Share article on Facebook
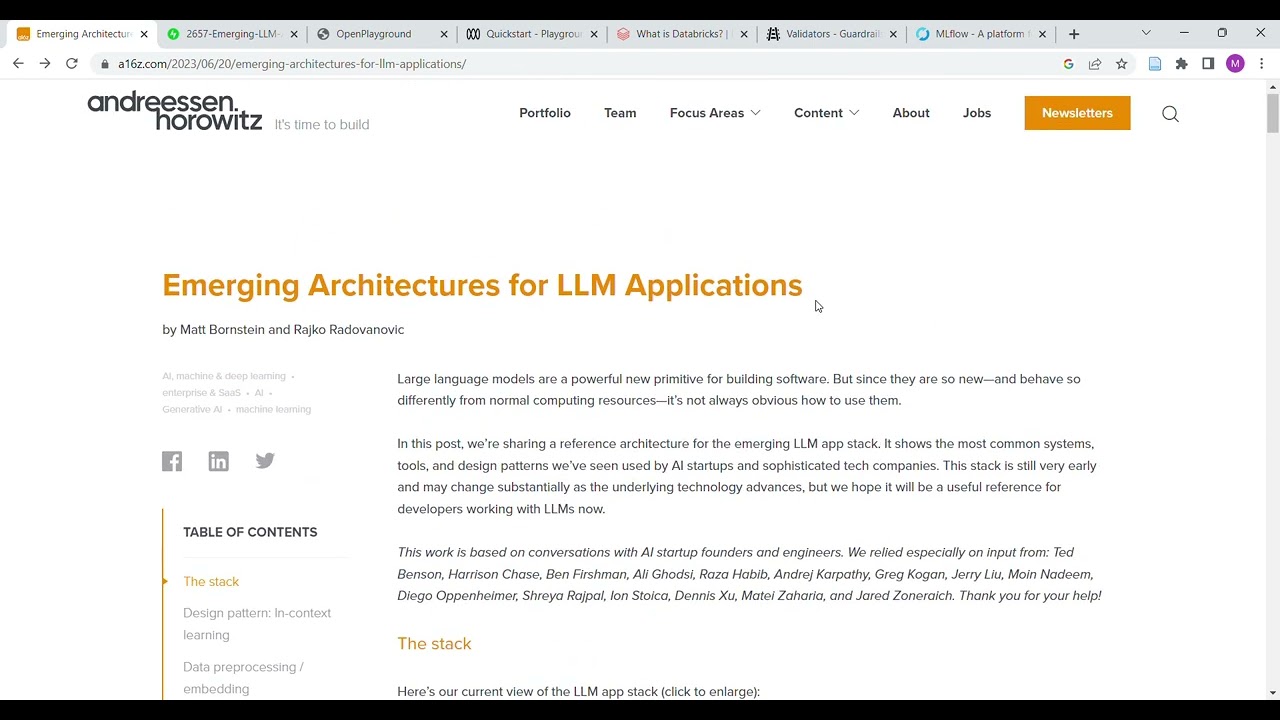The width and height of the screenshot is (1280, 720). (x=172, y=461)
